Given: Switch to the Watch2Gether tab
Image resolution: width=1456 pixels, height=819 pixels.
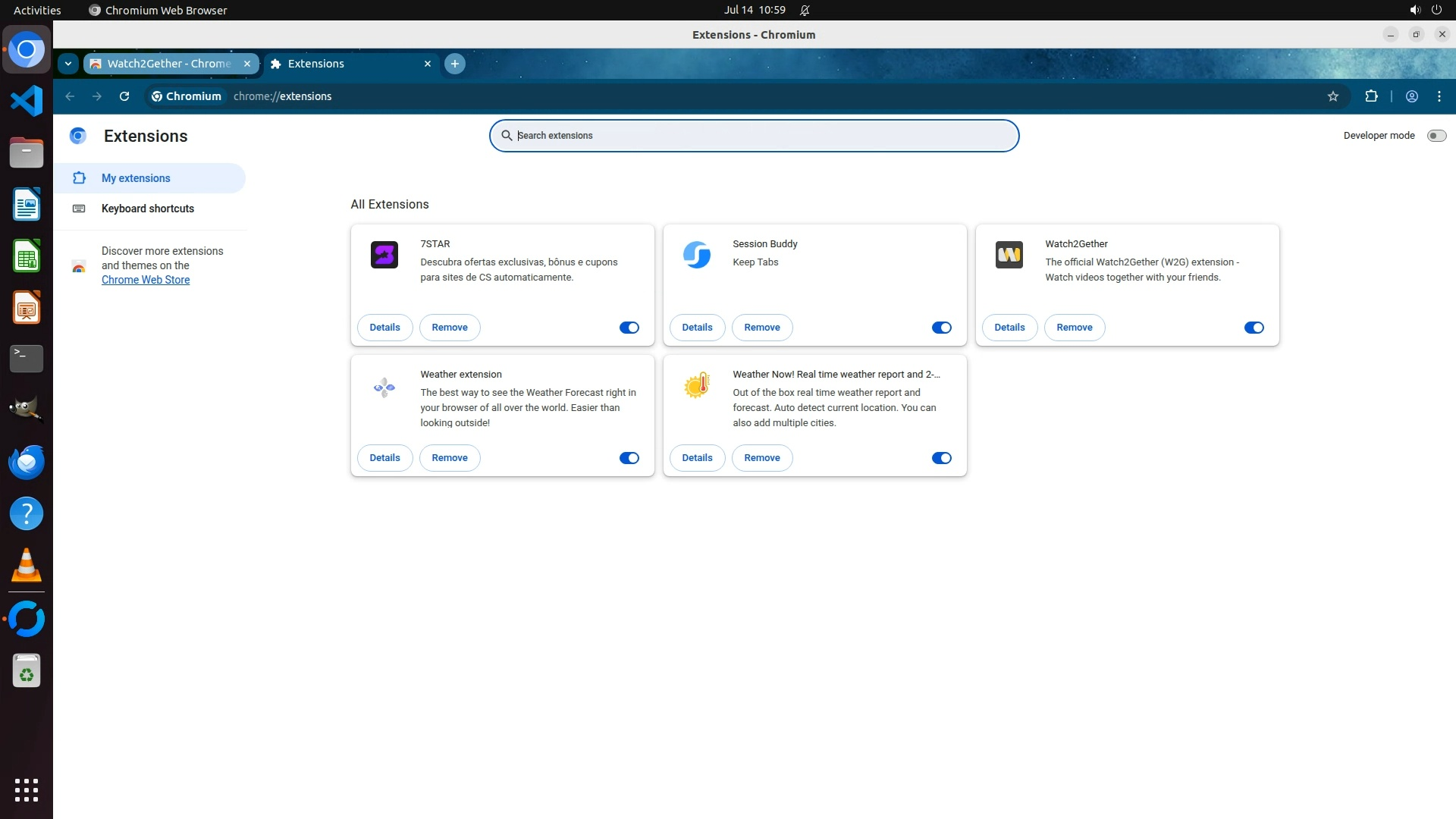Looking at the screenshot, I should [x=168, y=64].
